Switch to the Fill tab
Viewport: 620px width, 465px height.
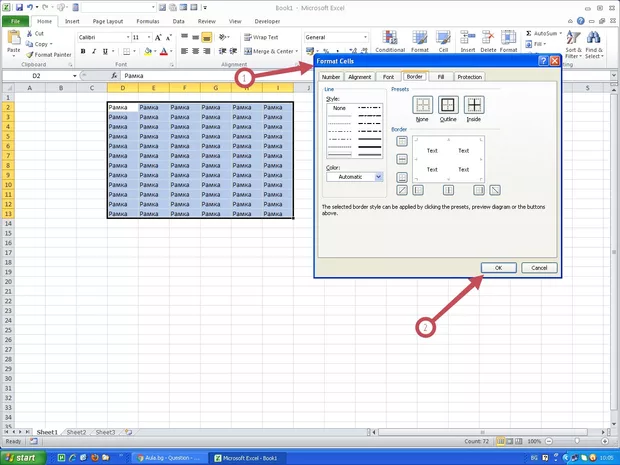click(x=441, y=77)
